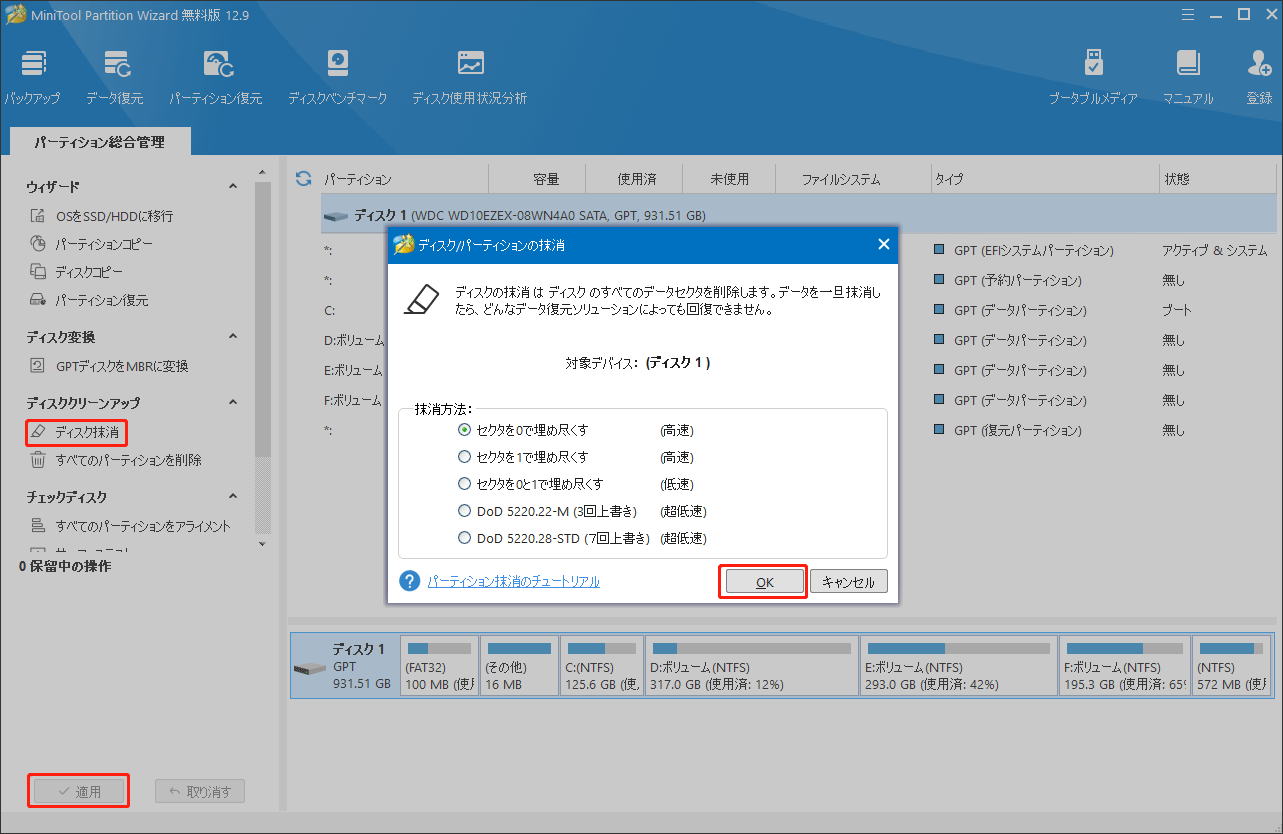The image size is (1283, 834).
Task: Collapse the チェックディスク section
Action: 233,497
